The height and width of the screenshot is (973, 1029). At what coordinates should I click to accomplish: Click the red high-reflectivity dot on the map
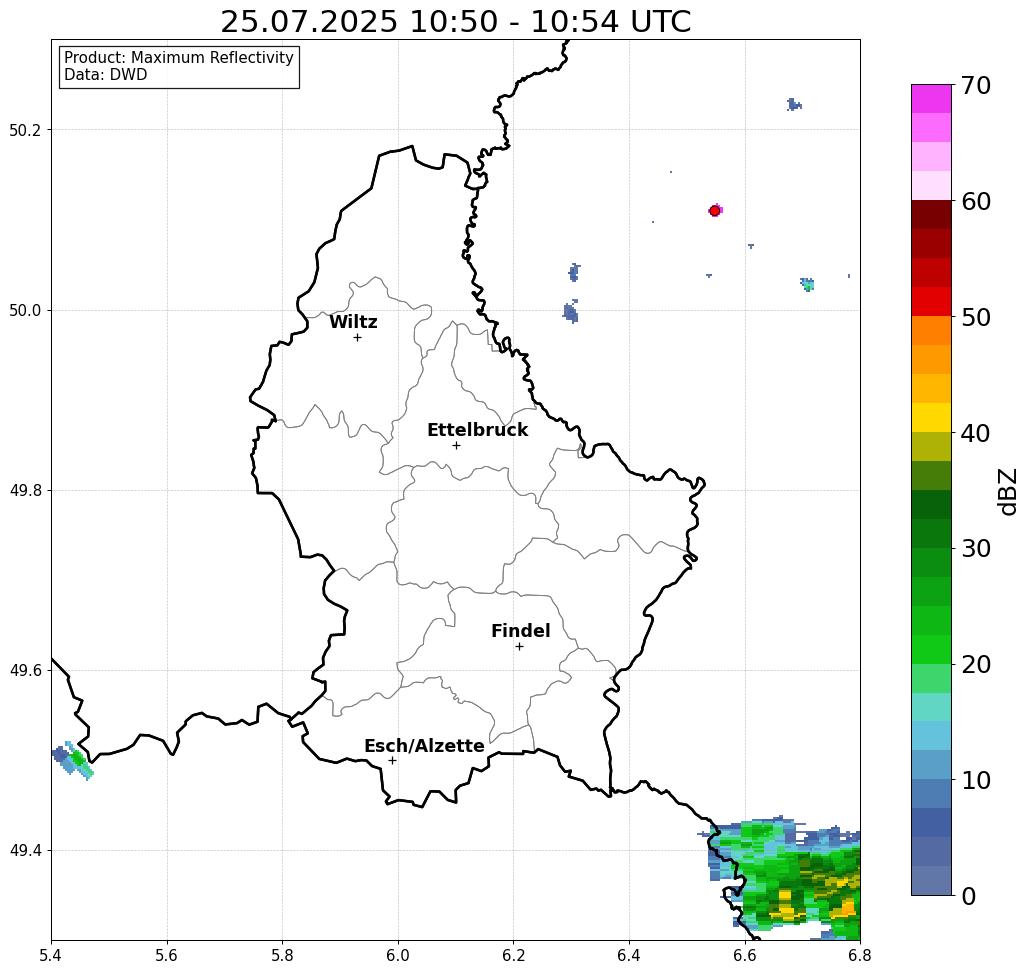pyautogui.click(x=715, y=211)
